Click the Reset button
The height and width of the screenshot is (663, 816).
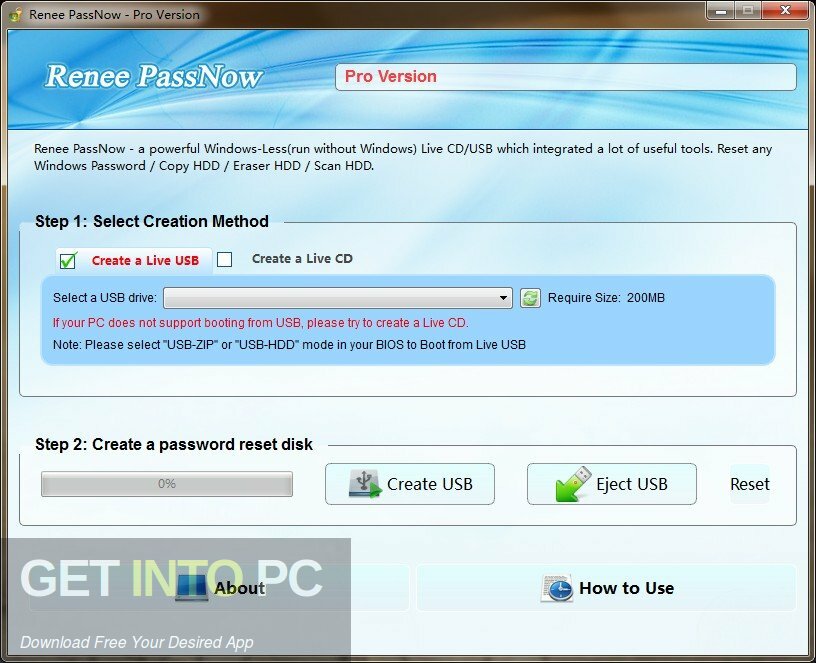pyautogui.click(x=749, y=484)
